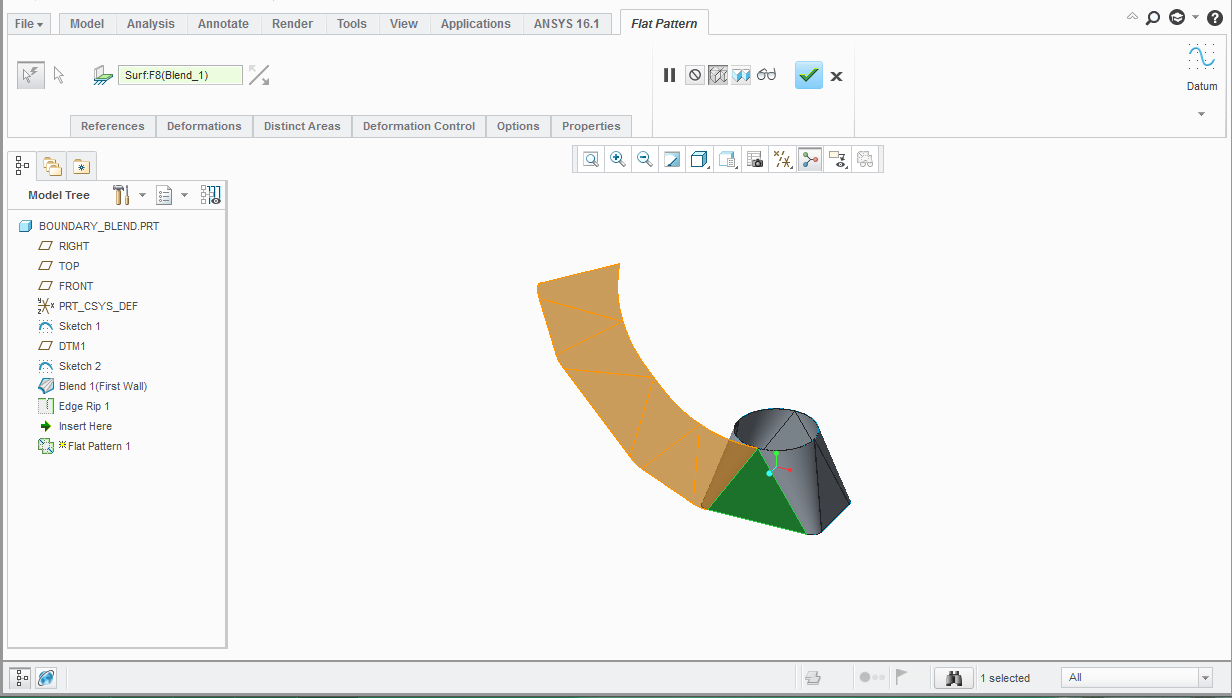Minimize the ribbon with the caret icon

(x=1132, y=17)
